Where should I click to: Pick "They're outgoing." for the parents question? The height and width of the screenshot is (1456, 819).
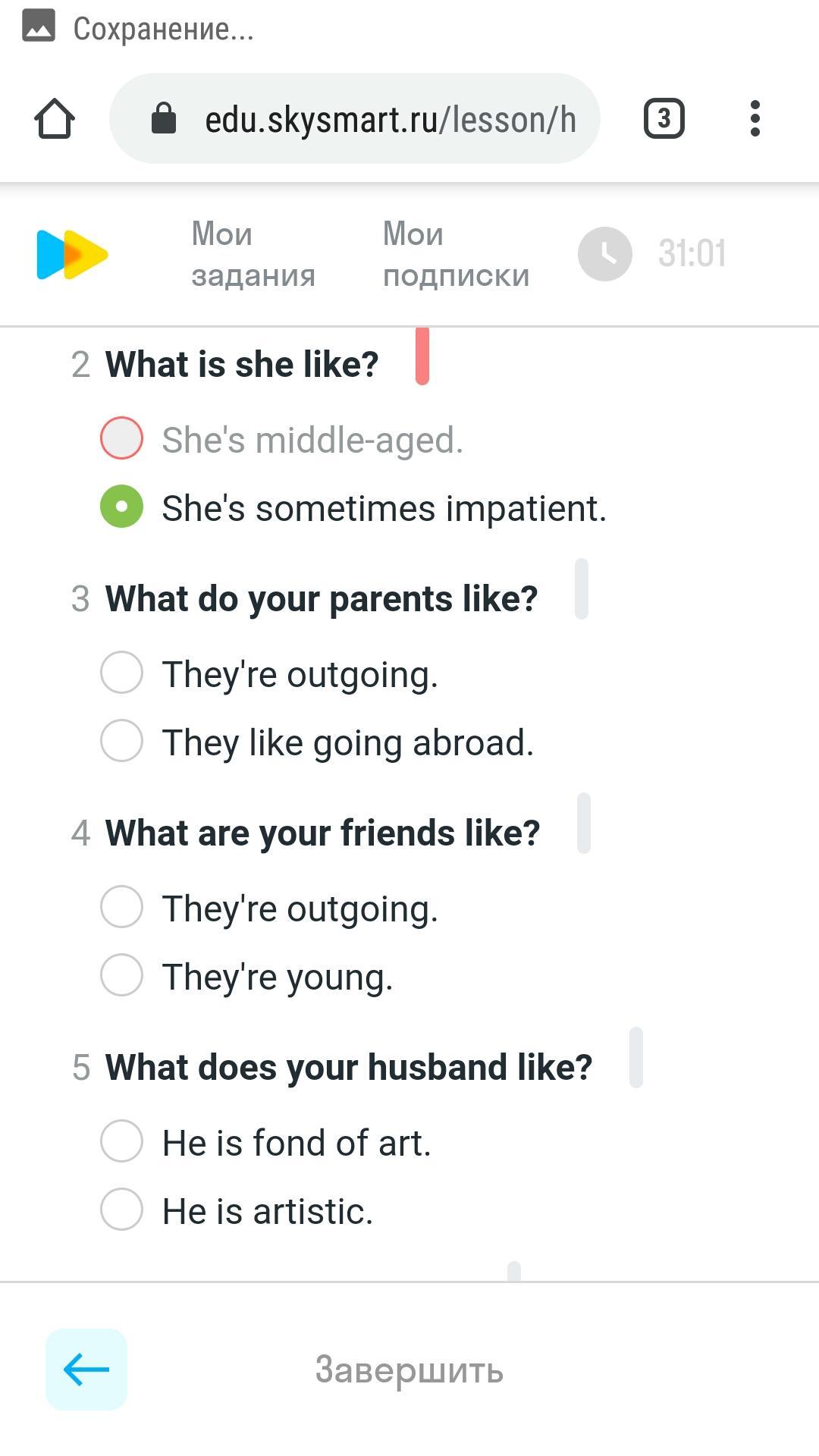click(122, 673)
